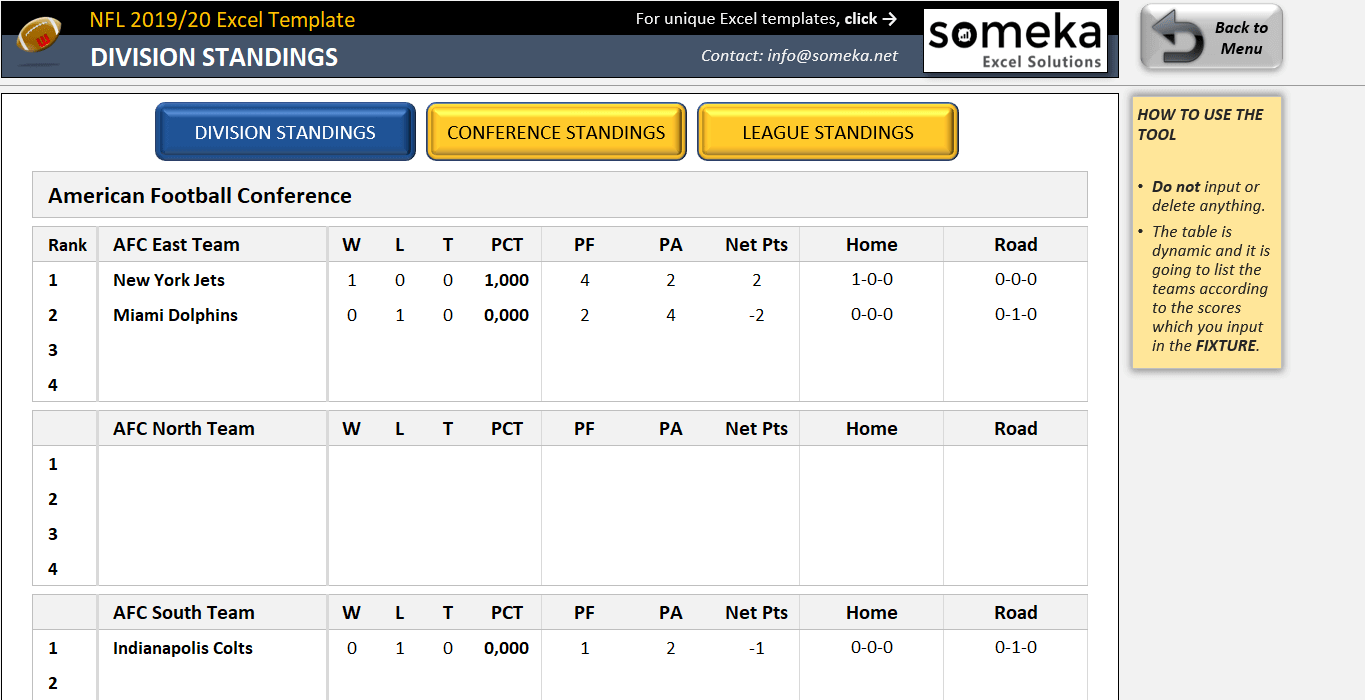
Task: Click the AFC North Team column header
Action: 184,429
